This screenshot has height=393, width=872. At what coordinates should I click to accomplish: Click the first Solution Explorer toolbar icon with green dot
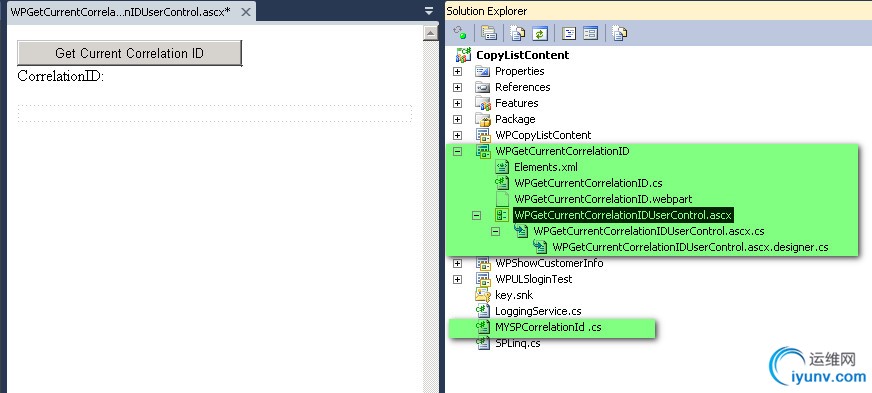[460, 33]
